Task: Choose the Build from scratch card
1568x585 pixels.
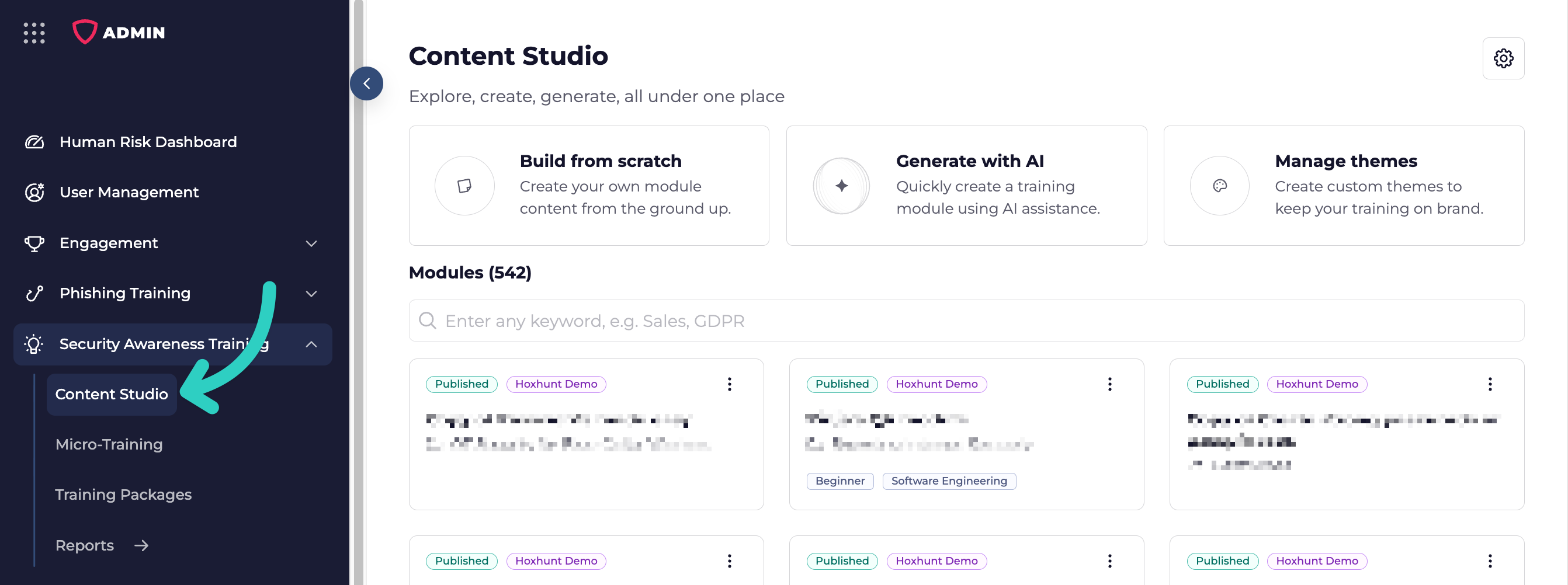Action: pos(589,186)
